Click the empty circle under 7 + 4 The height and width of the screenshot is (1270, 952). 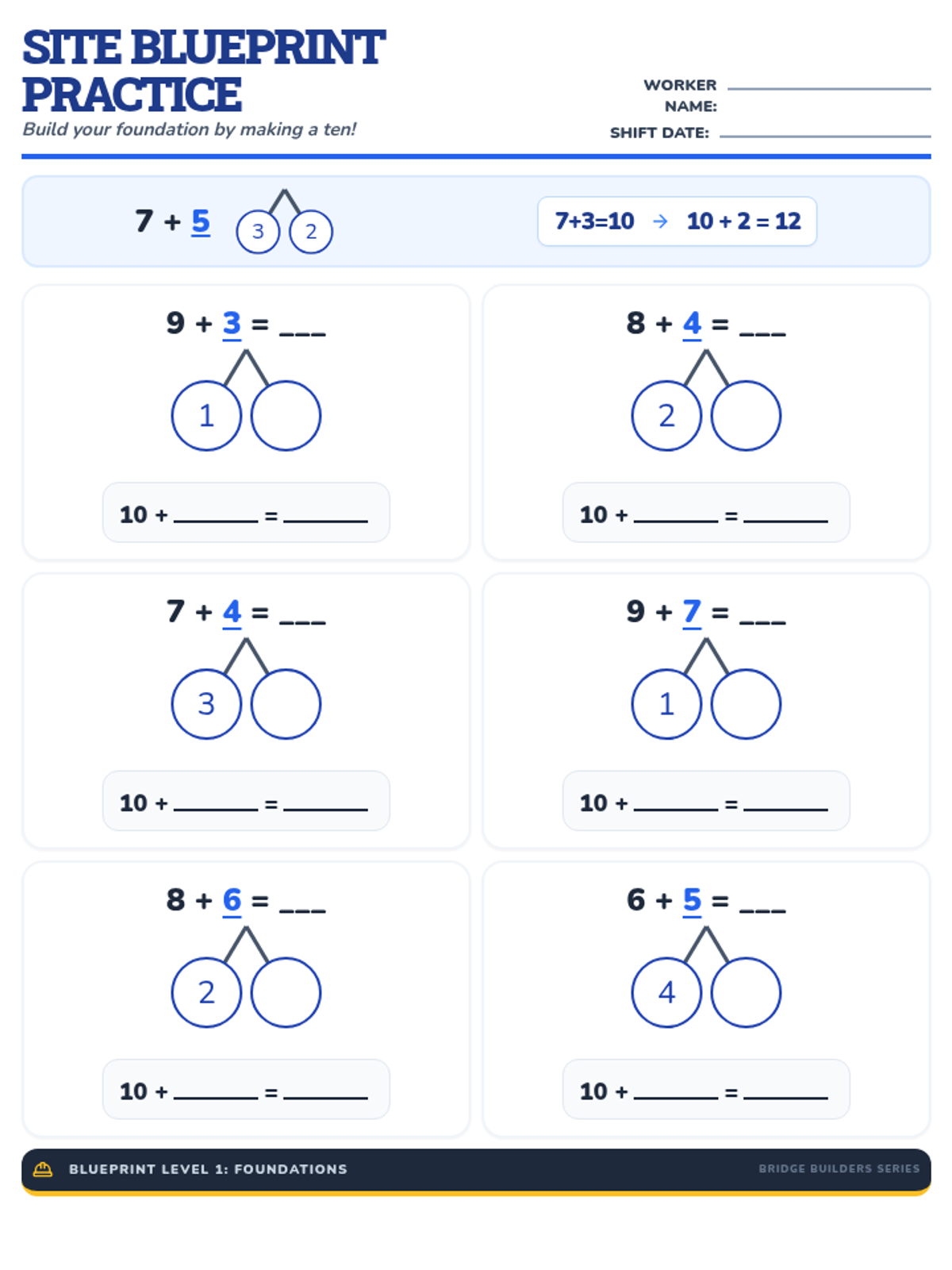point(286,704)
